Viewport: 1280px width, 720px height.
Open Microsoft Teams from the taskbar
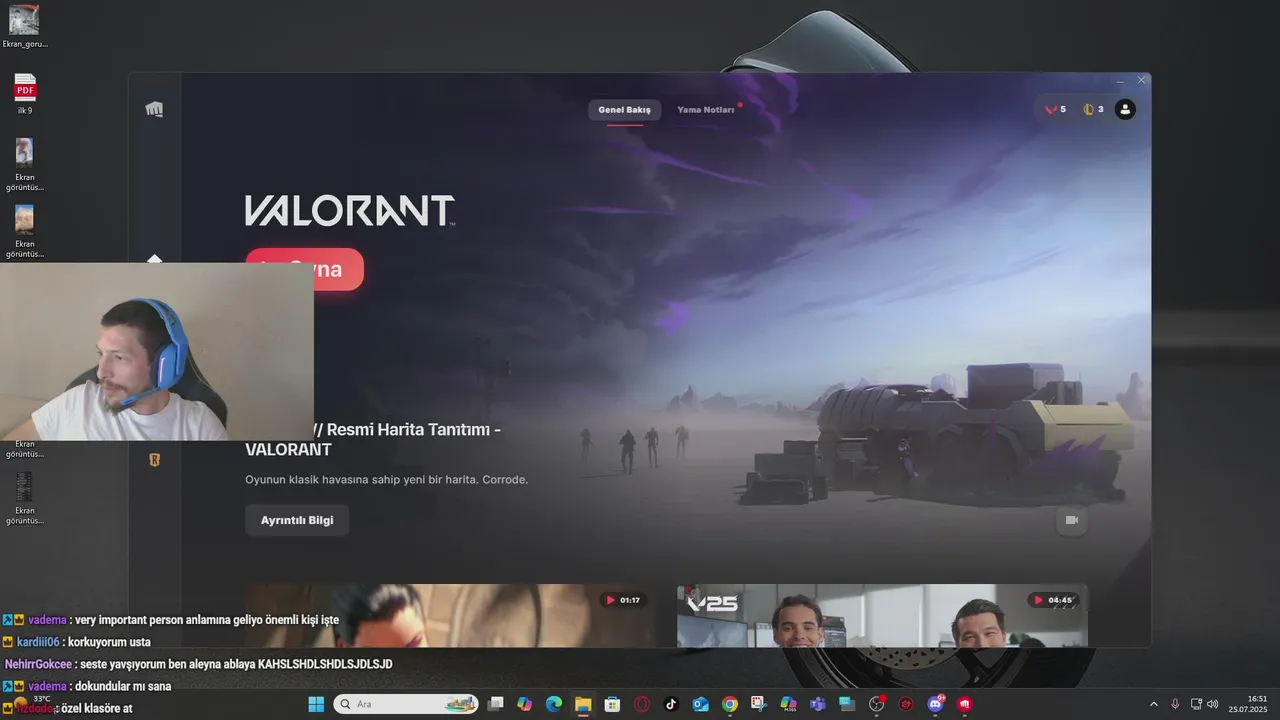817,704
